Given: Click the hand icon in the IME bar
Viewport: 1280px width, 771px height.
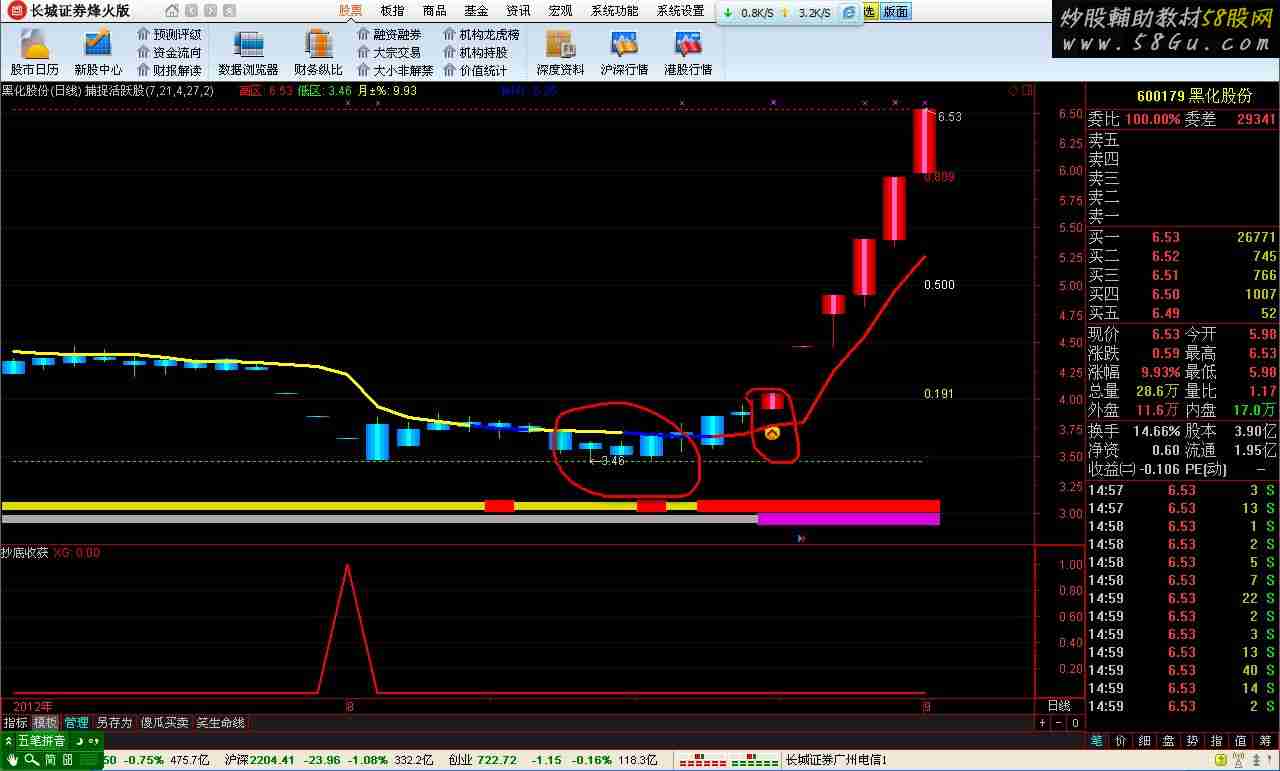Looking at the screenshot, I should click(11, 759).
